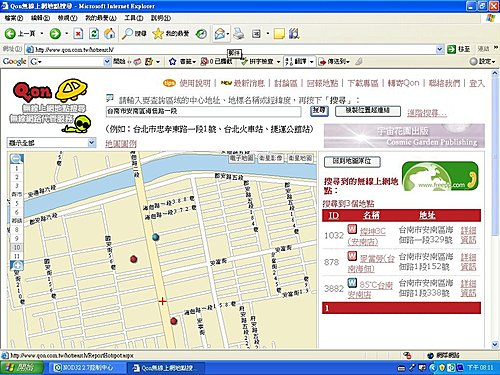The width and height of the screenshot is (500, 375).
Task: Select zoom level 10 on map scale
Action: pyautogui.click(x=17, y=247)
